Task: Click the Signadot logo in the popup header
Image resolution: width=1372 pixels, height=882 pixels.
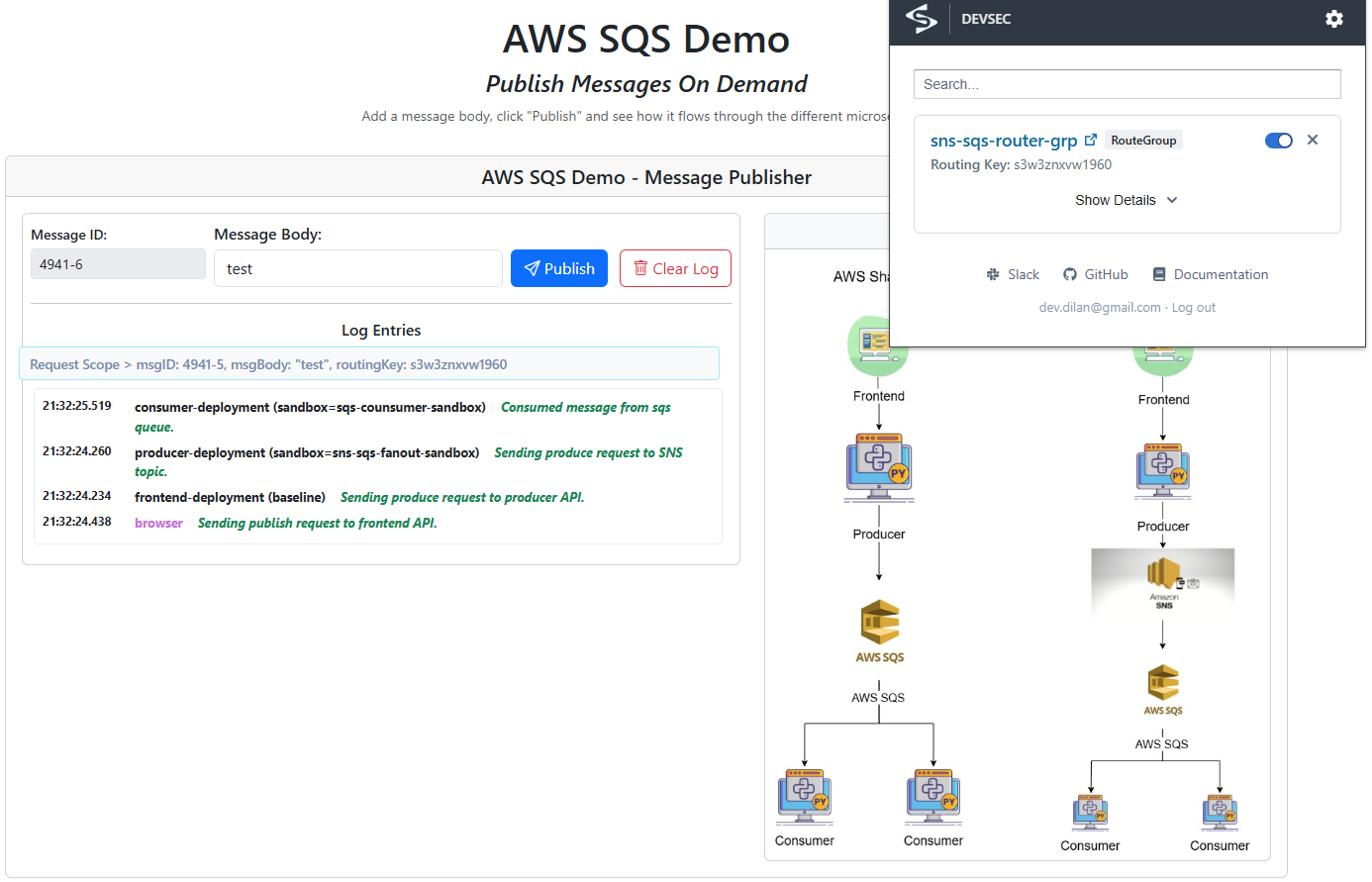Action: click(x=922, y=19)
